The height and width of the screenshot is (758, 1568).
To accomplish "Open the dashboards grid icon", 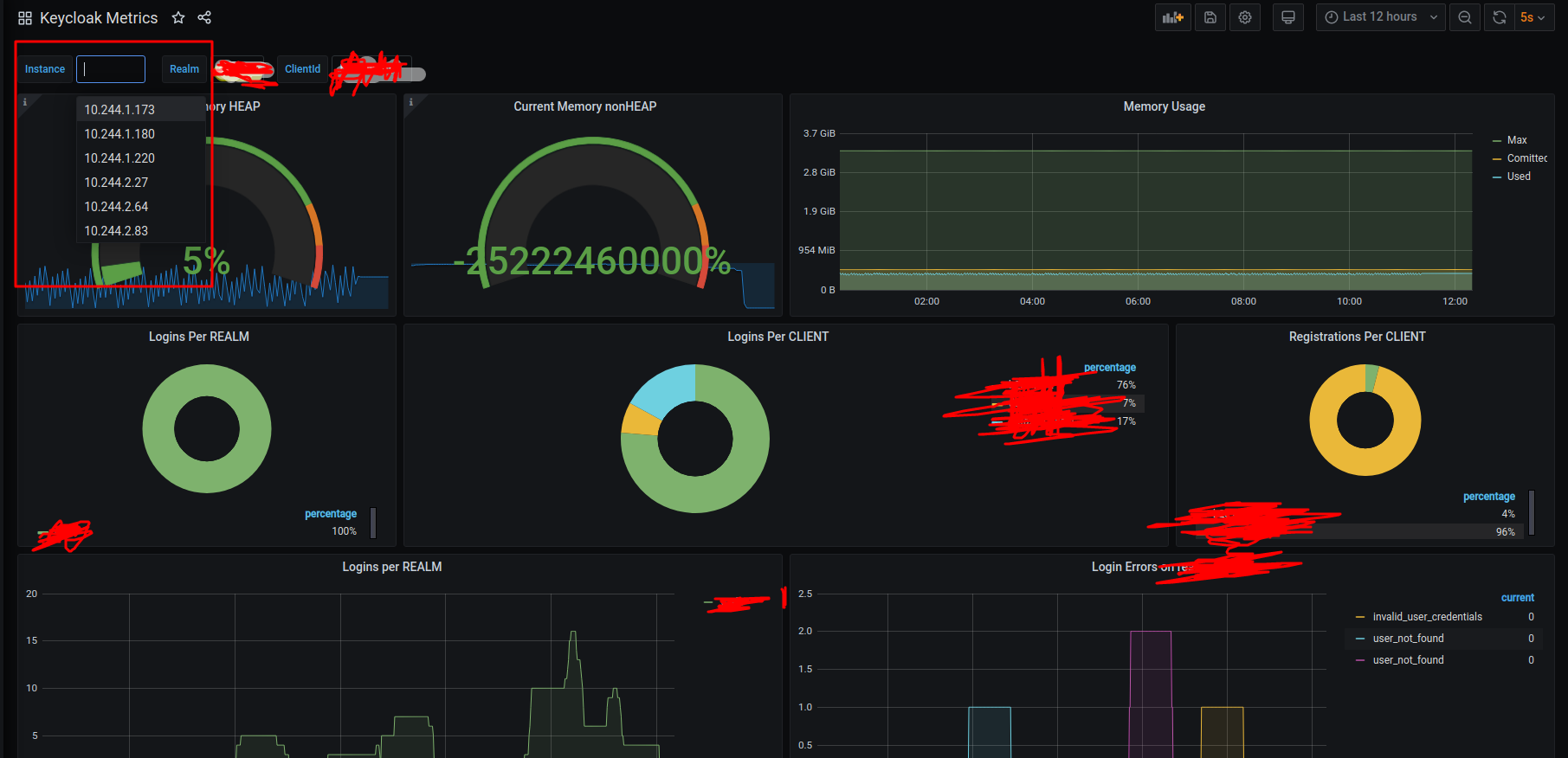I will pos(25,18).
